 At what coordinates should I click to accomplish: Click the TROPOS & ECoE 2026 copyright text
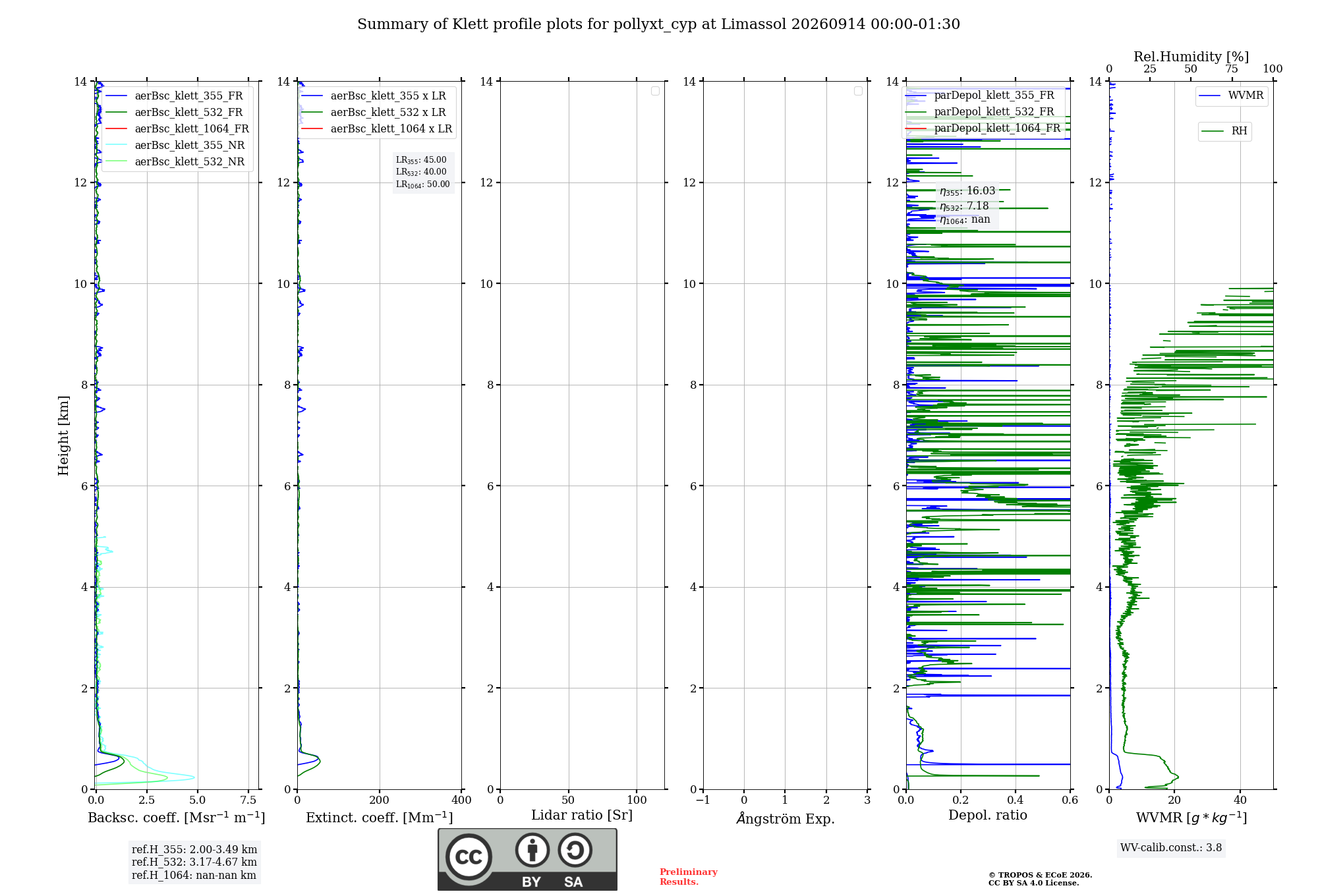click(1040, 875)
